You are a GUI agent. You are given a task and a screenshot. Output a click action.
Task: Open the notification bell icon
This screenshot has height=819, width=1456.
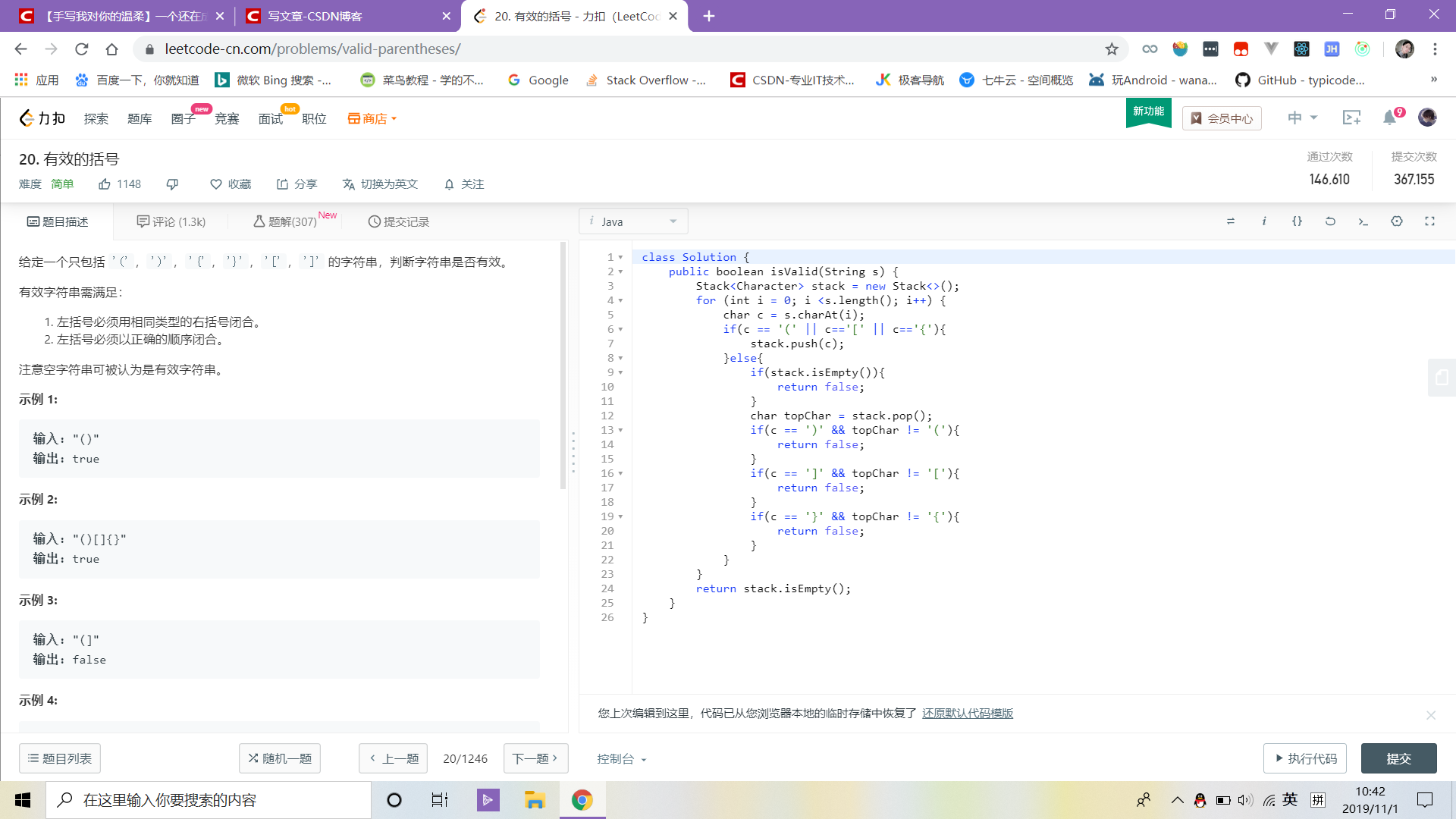1389,118
